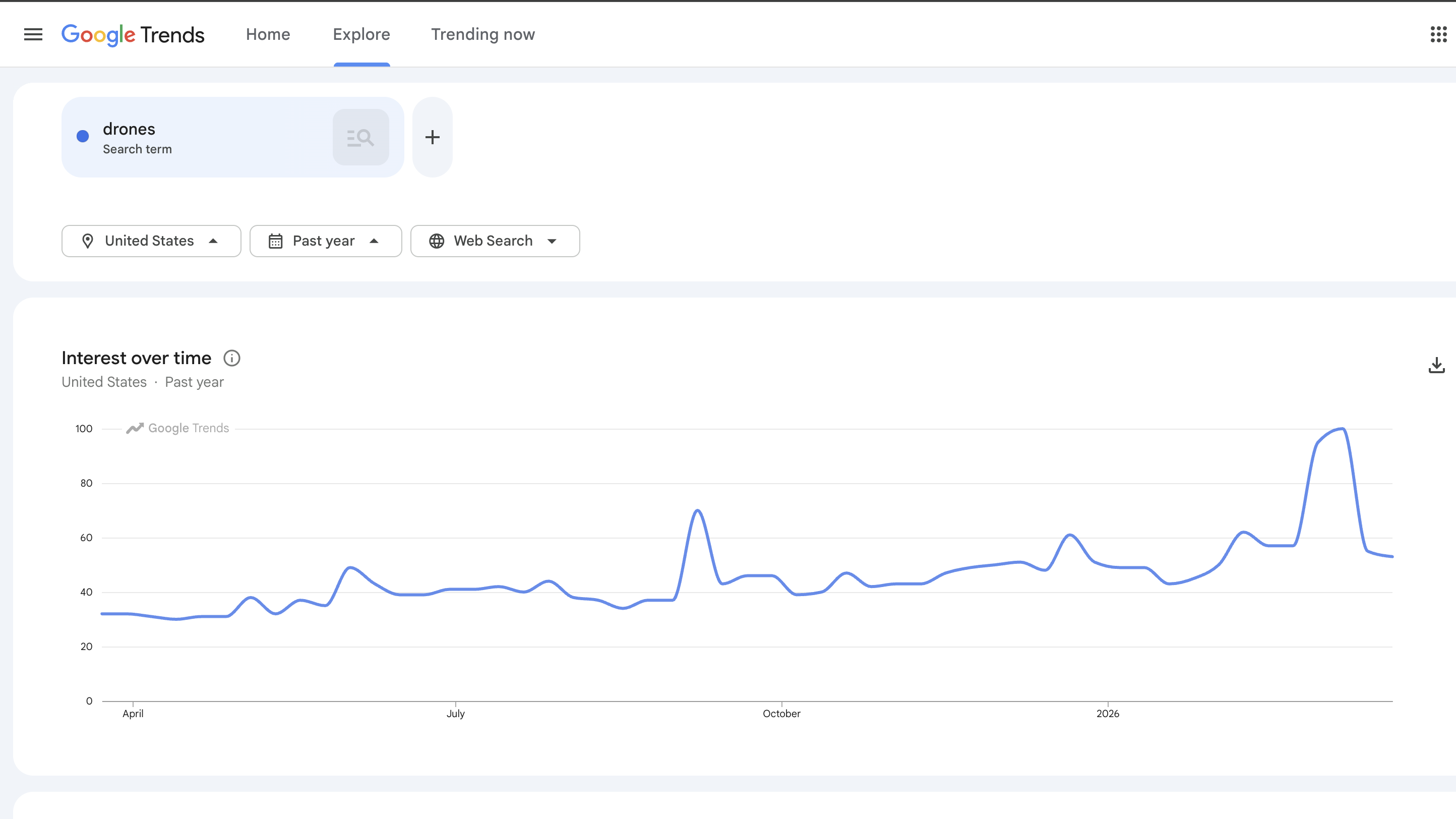Click the globe icon in Web Search filter
The width and height of the screenshot is (1456, 819).
click(x=437, y=242)
